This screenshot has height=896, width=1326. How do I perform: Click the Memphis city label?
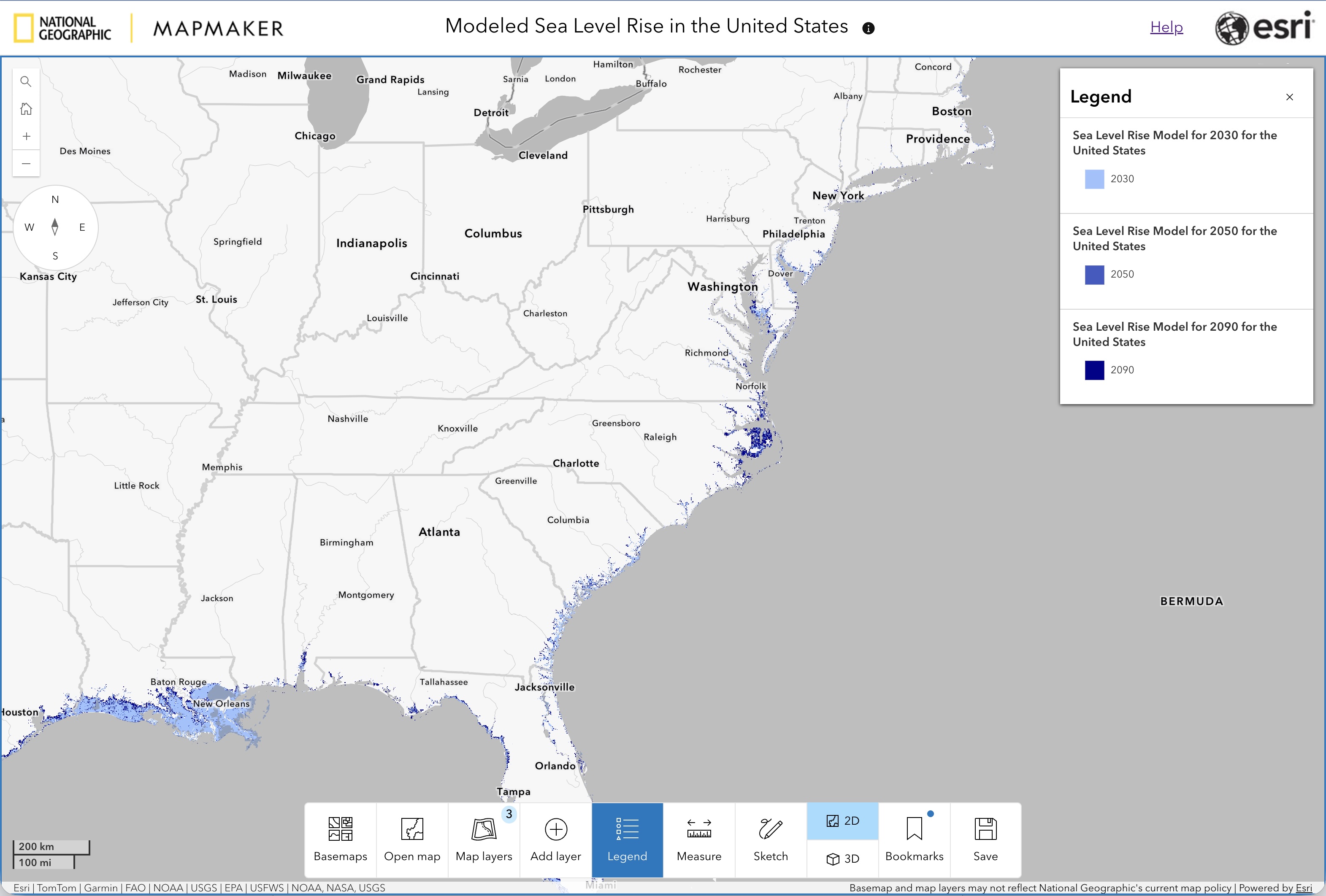pos(222,467)
